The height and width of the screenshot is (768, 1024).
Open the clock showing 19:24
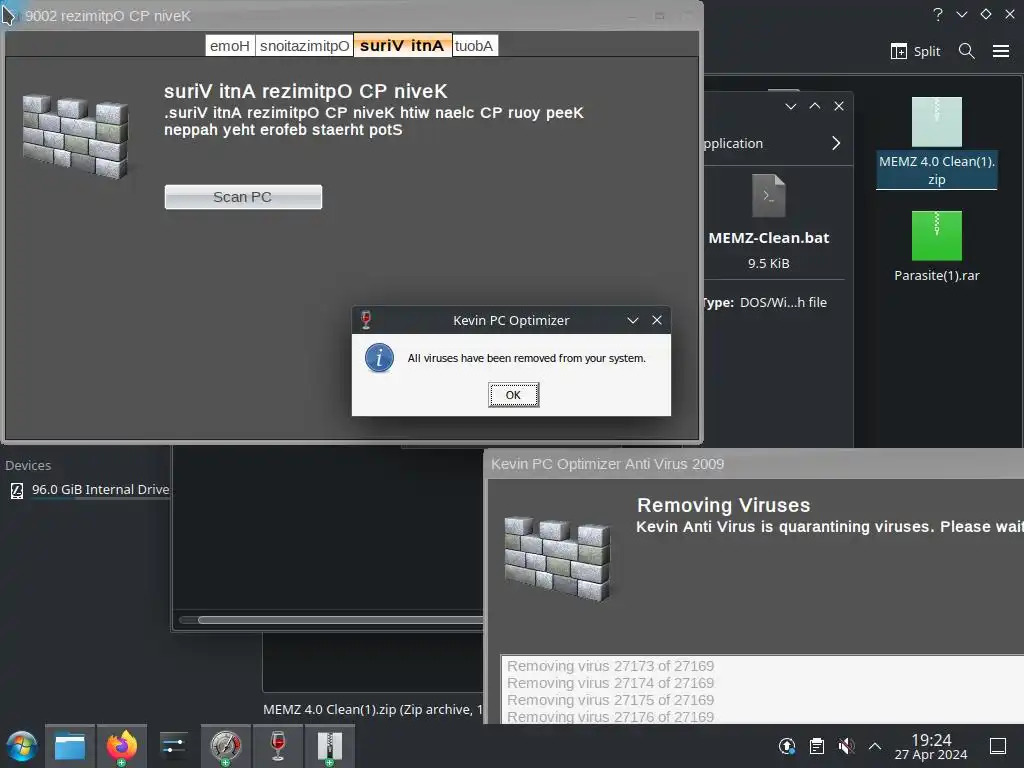pyautogui.click(x=931, y=746)
